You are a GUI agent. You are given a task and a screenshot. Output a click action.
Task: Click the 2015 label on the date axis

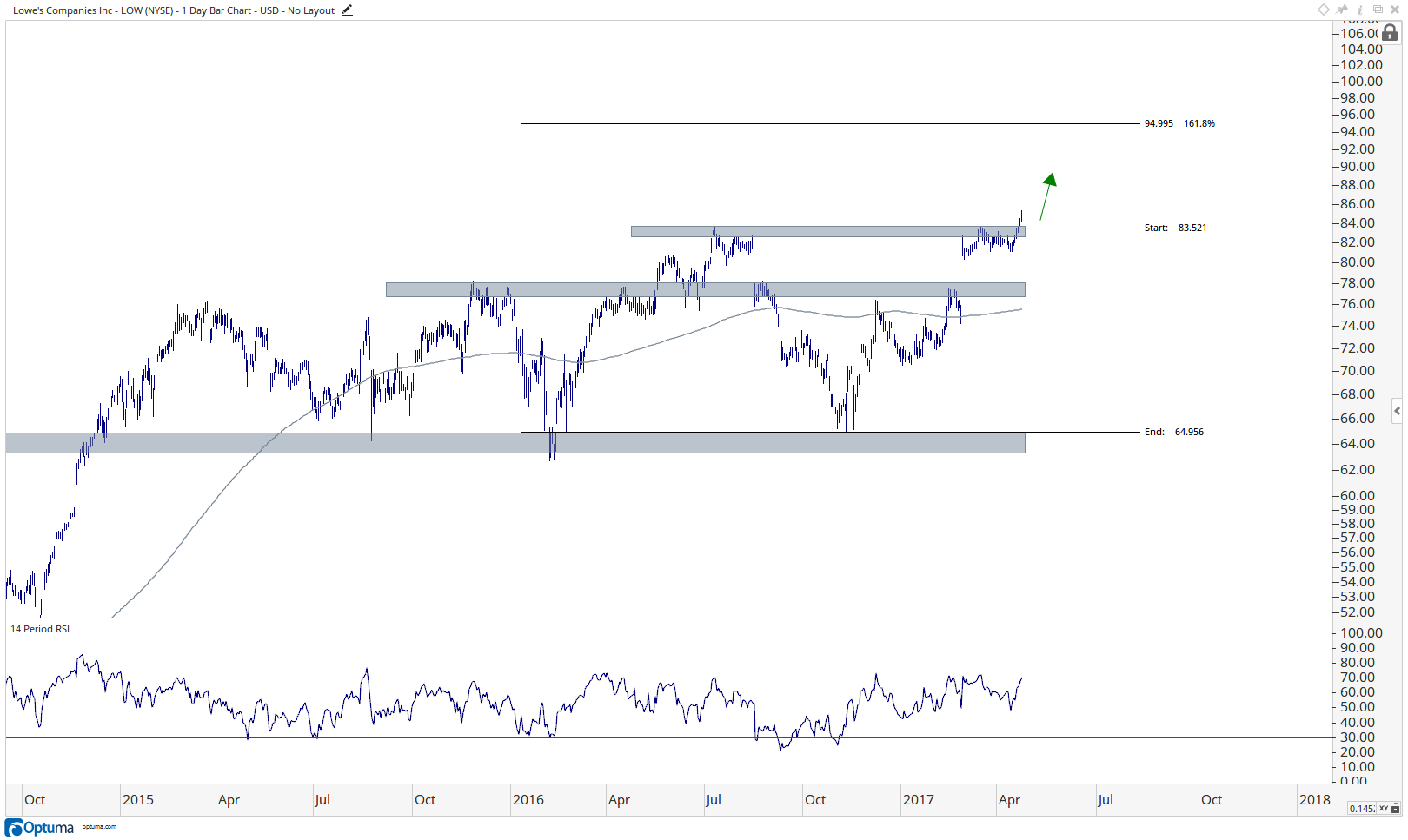(138, 799)
